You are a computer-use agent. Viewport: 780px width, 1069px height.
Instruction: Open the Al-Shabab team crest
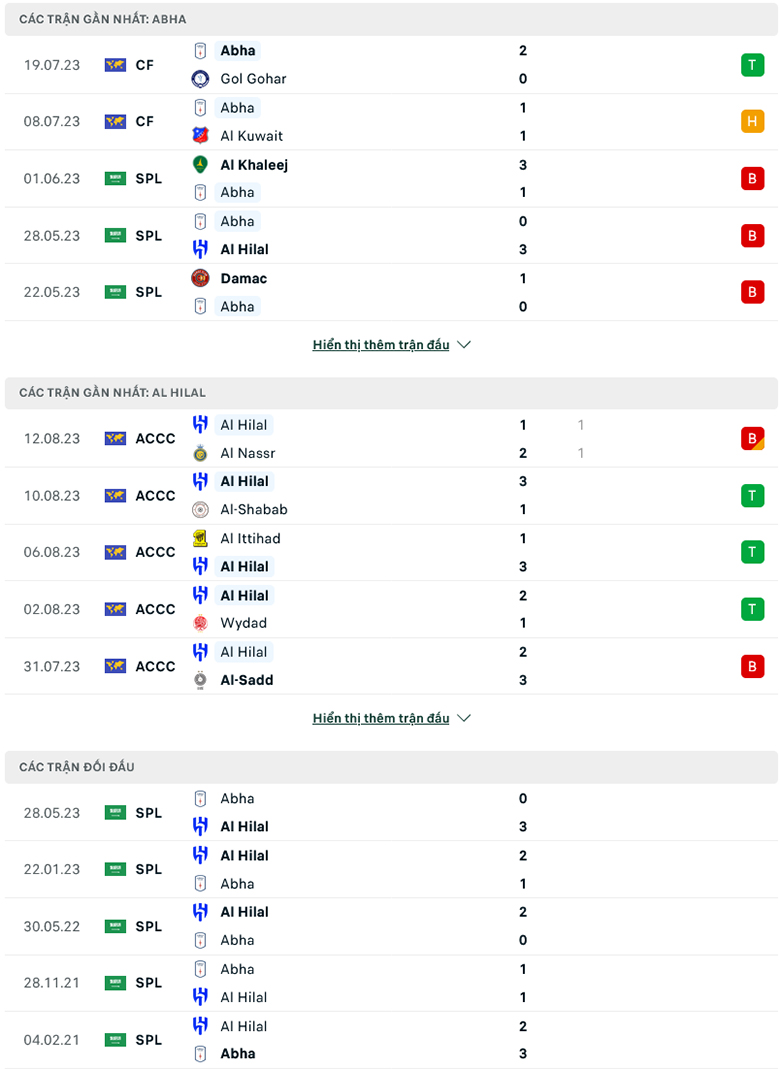pos(199,509)
